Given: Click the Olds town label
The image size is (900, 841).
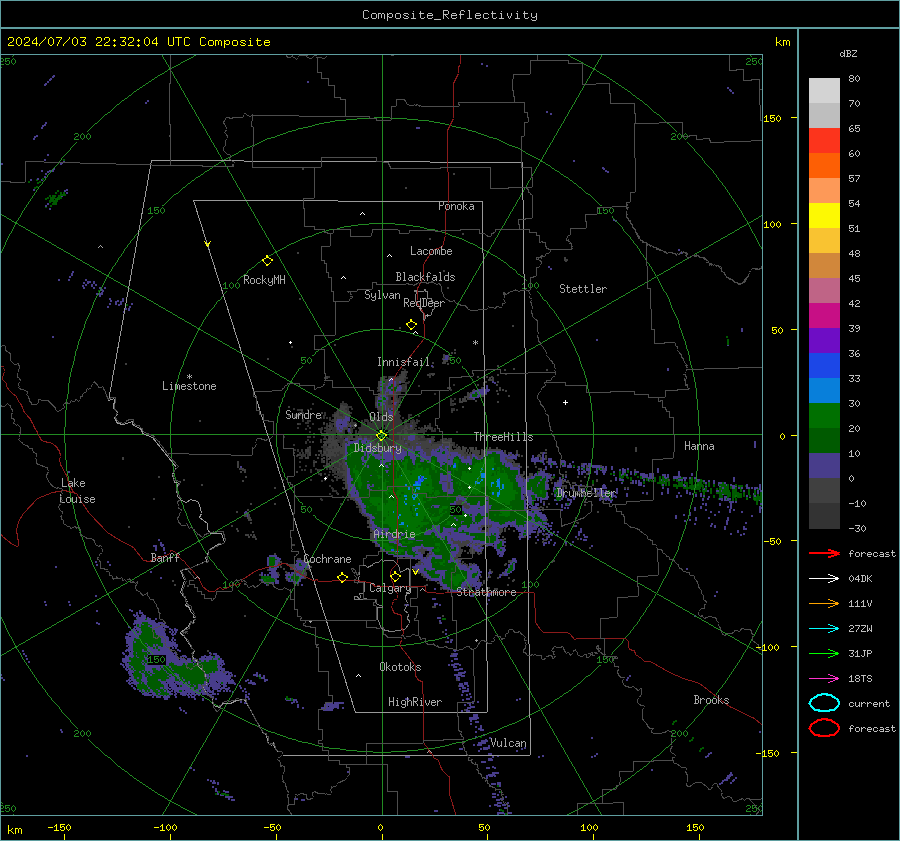Looking at the screenshot, I should pyautogui.click(x=381, y=417).
